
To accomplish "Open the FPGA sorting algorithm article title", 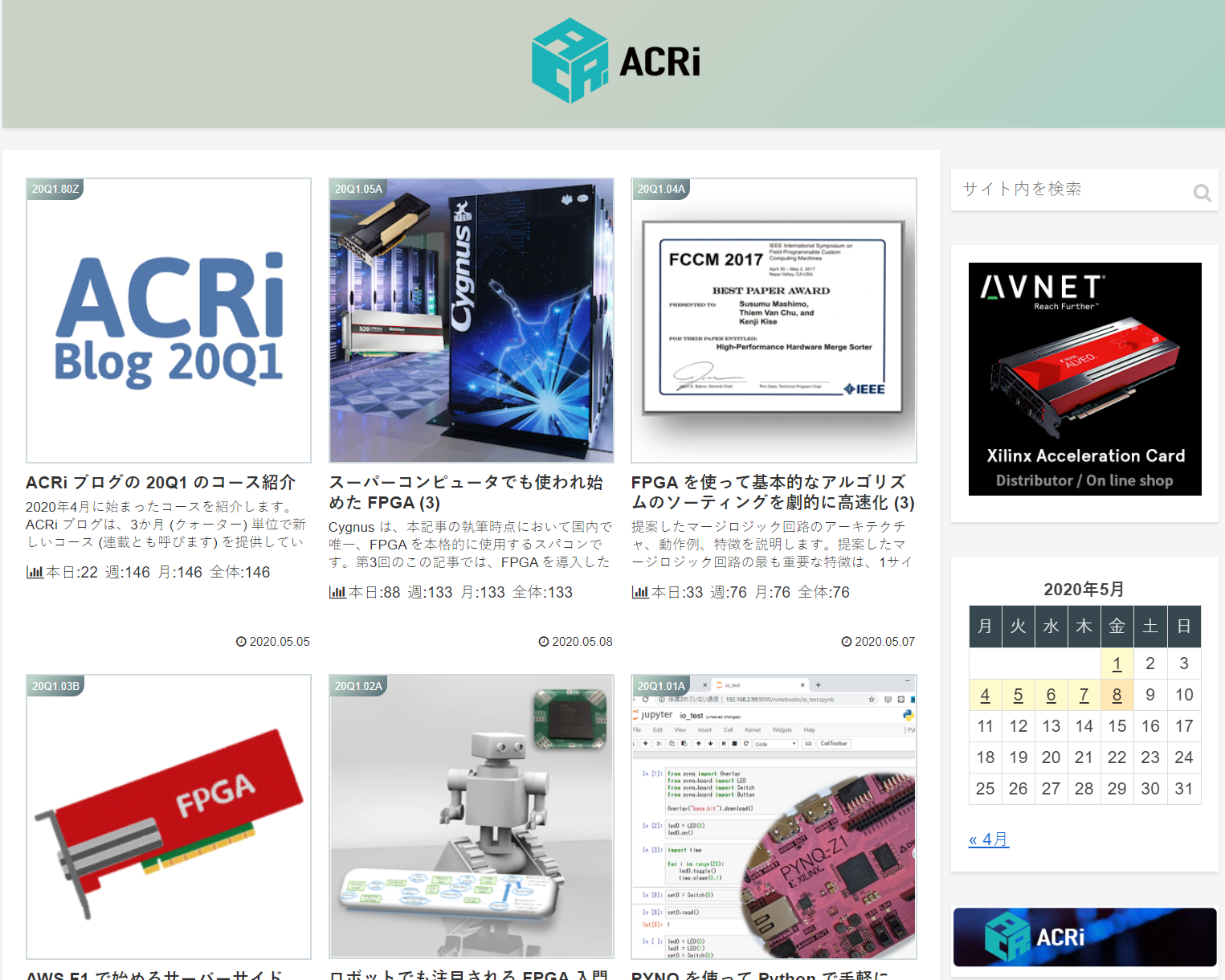I will click(773, 492).
